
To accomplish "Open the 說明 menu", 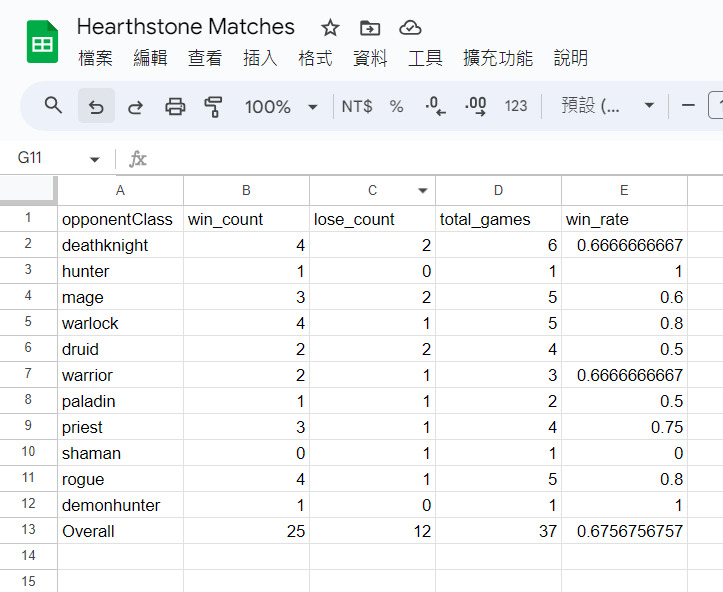I will (x=571, y=59).
